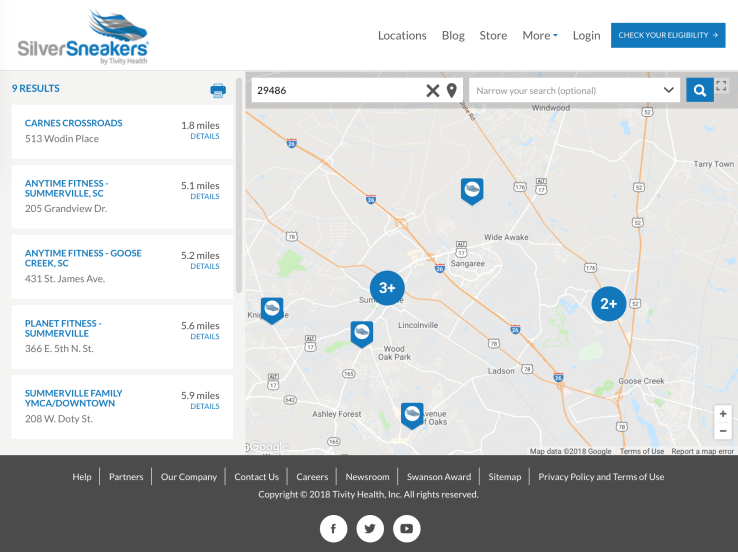Click the location pin icon in search box

[452, 91]
